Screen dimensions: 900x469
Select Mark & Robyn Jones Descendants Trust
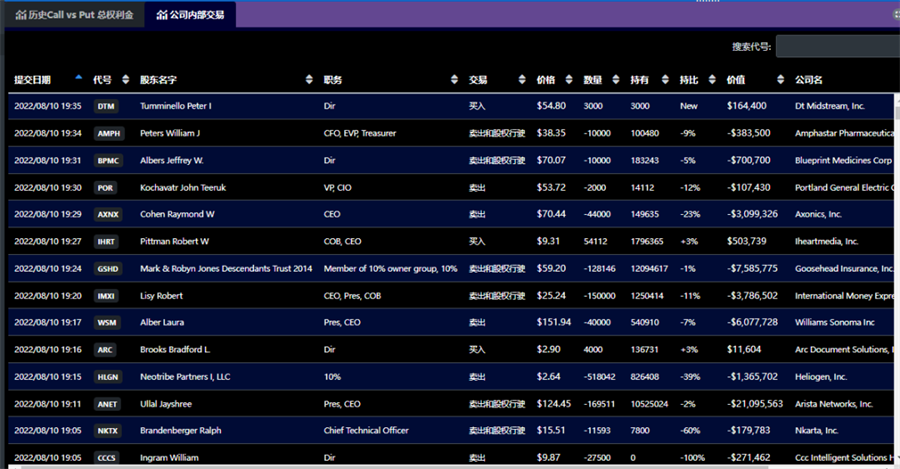226,269
